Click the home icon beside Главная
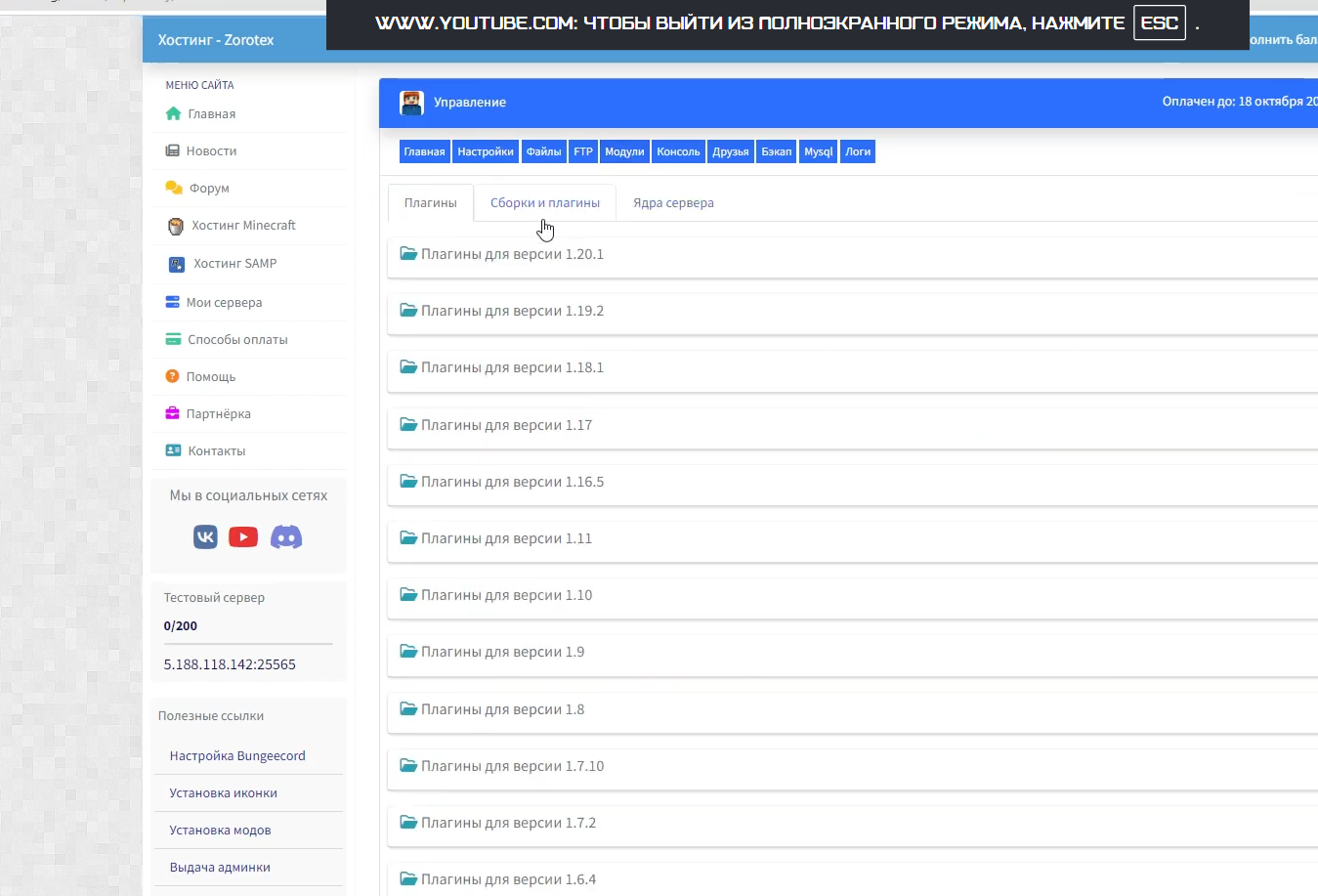Viewport: 1318px width, 896px height. click(173, 113)
